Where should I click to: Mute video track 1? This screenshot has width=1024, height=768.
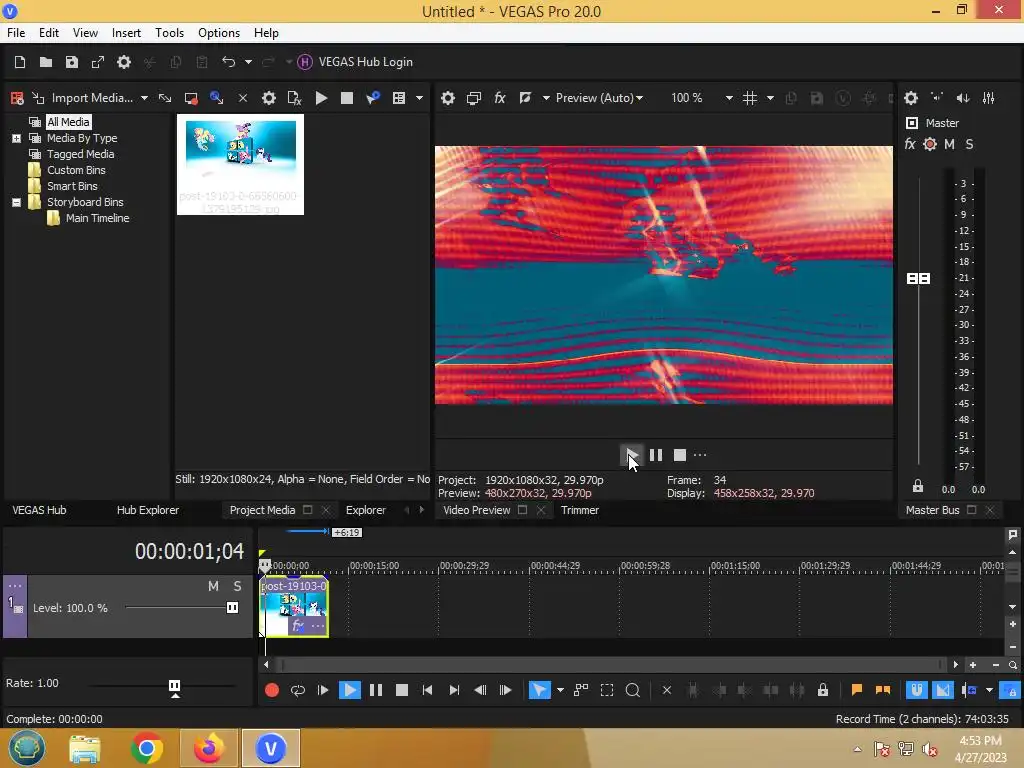click(x=213, y=586)
